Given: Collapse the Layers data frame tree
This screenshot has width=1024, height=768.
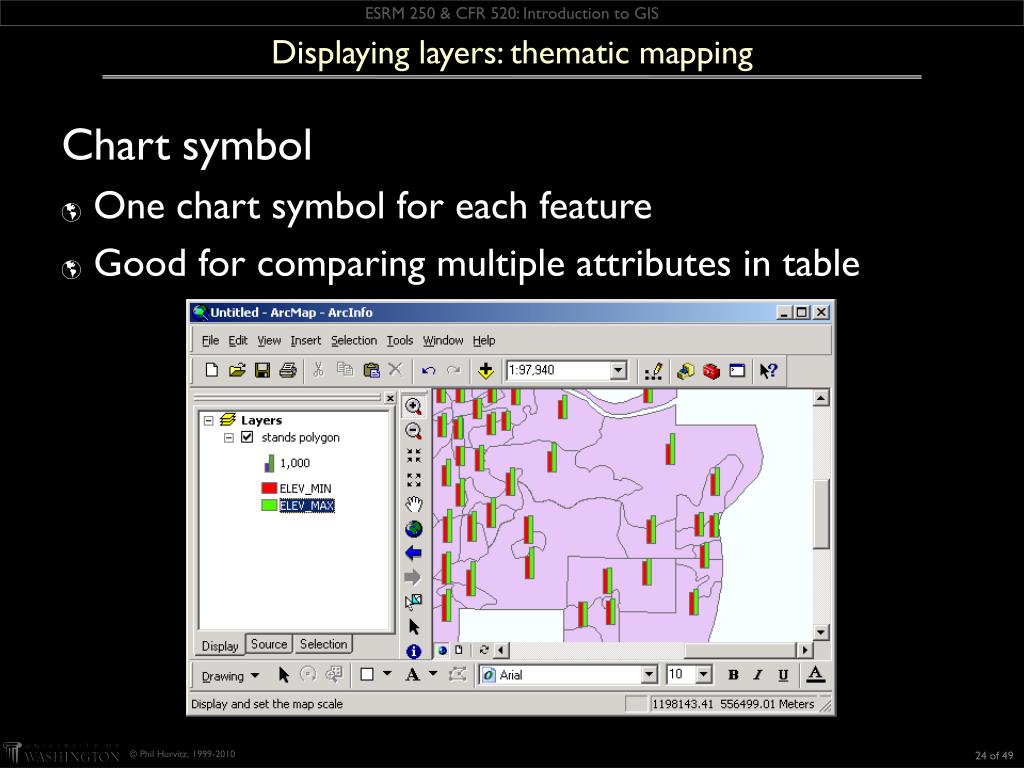Looking at the screenshot, I should (208, 421).
